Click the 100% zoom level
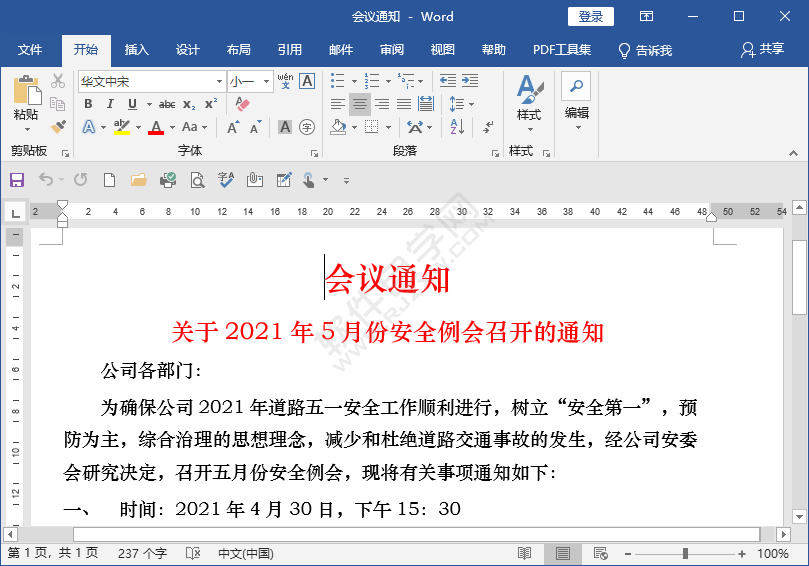 (x=773, y=554)
